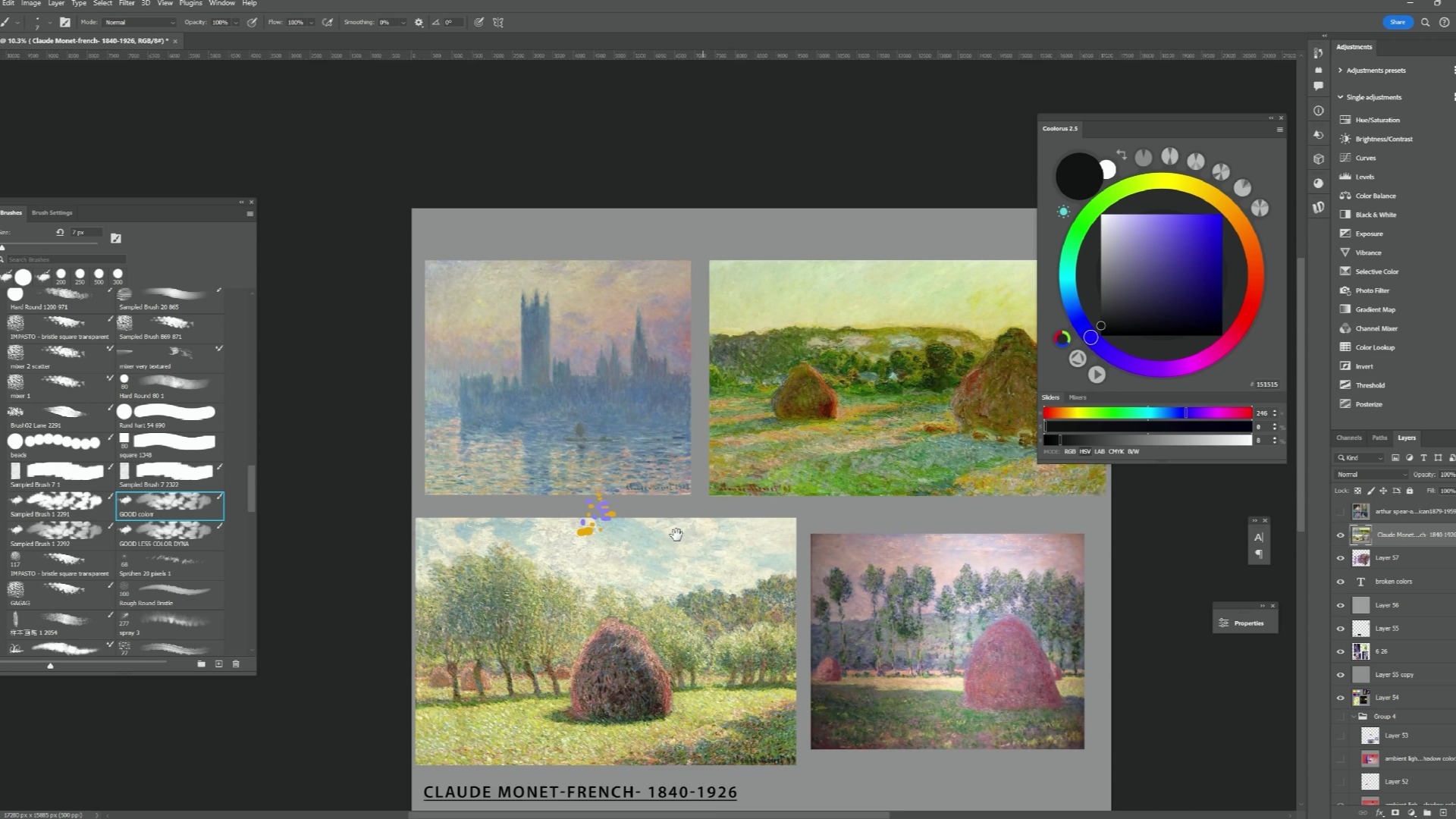The width and height of the screenshot is (1456, 819).
Task: Open smoothing options gear
Action: pos(419,23)
